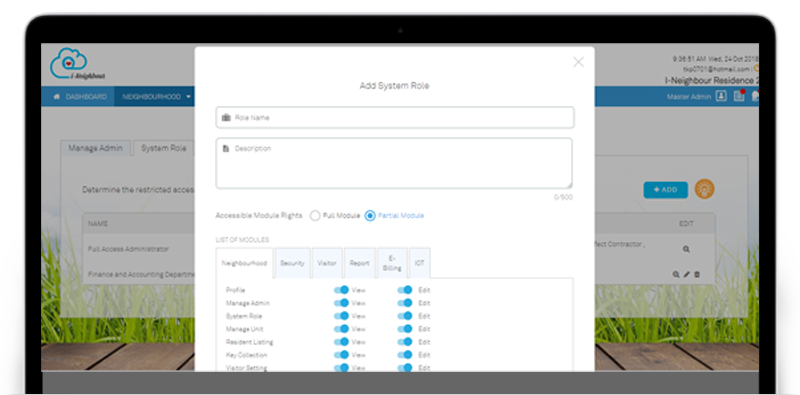Toggle View permission for Key Collection
This screenshot has height=395, width=800.
pos(341,355)
